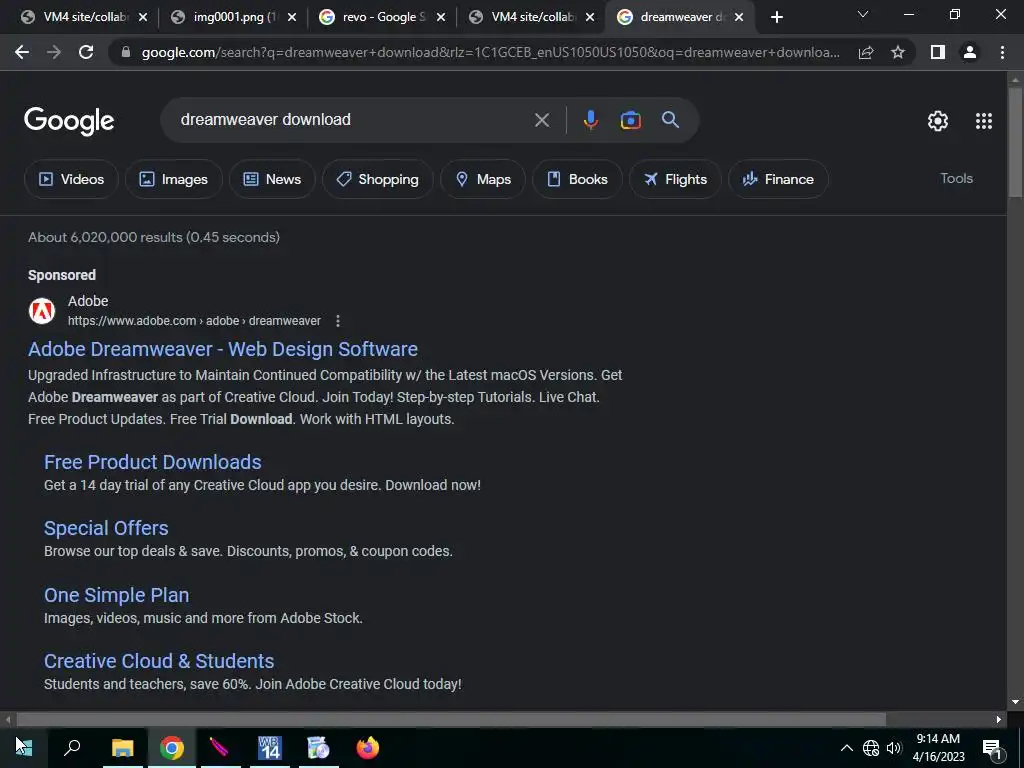Click into the dreamweaver download search box

pos(353,120)
